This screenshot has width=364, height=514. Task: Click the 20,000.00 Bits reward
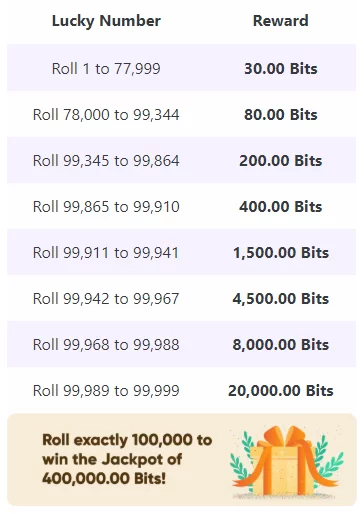point(281,391)
